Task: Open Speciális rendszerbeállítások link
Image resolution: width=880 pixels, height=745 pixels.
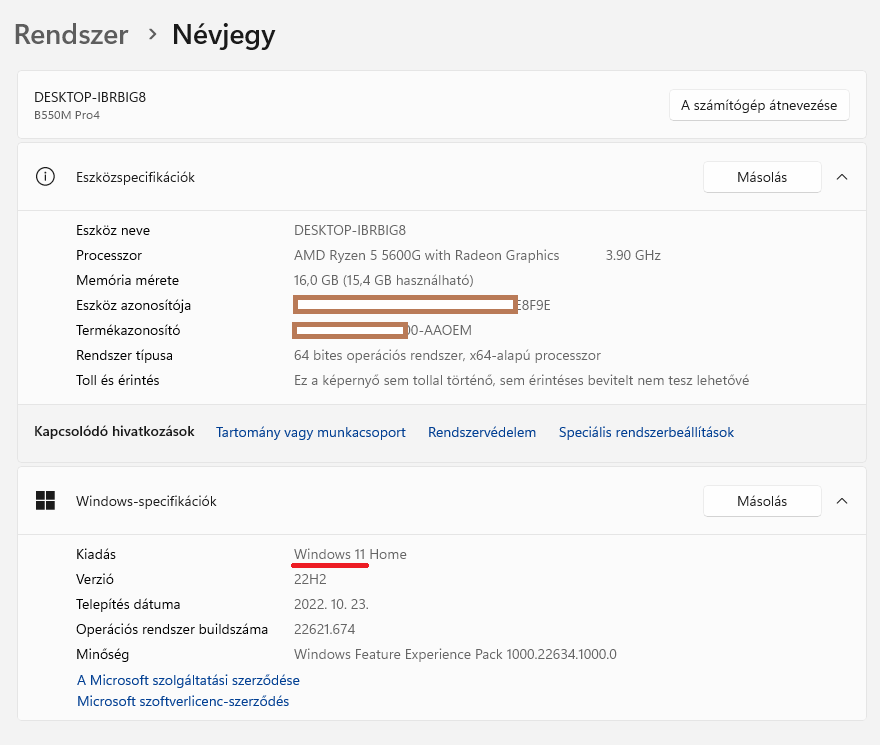Action: point(646,432)
